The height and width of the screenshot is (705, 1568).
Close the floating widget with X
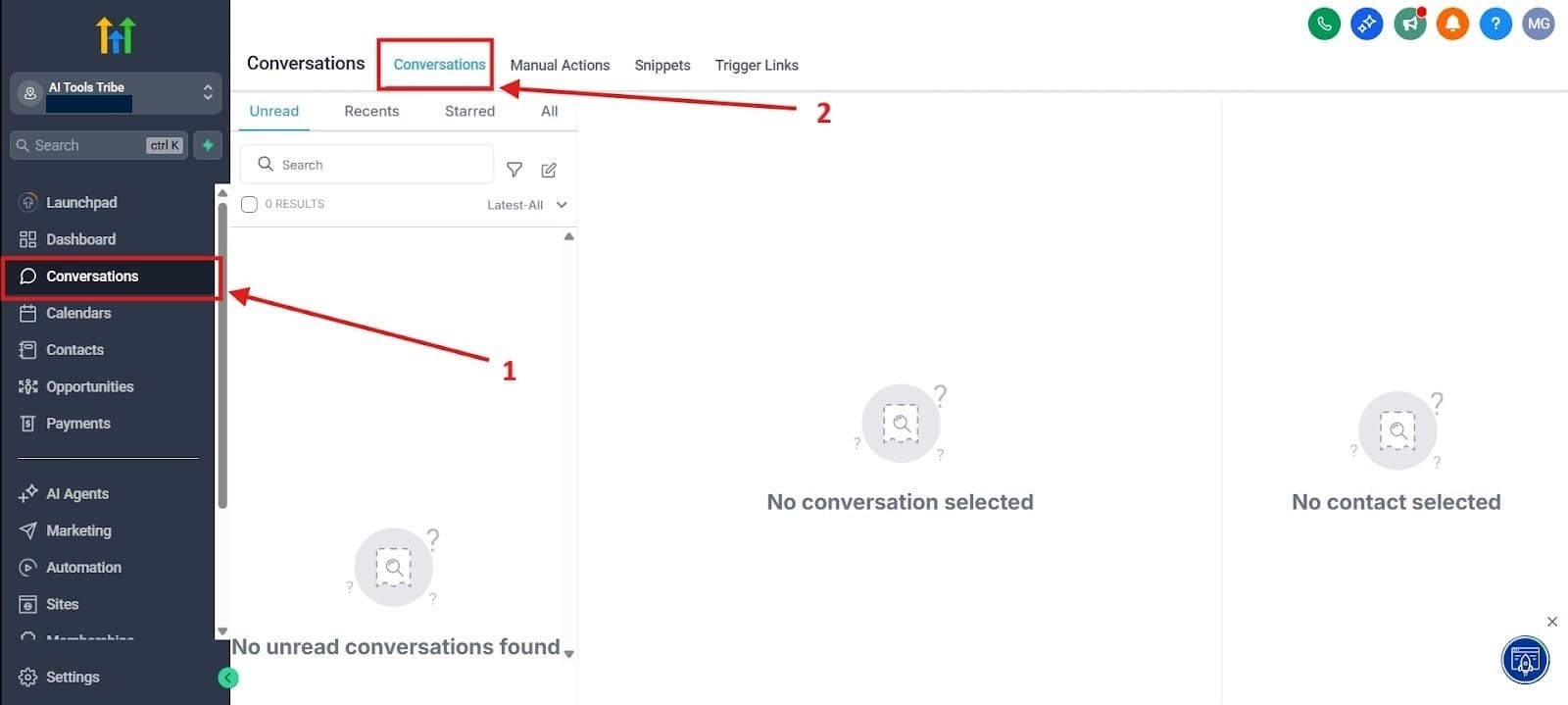coord(1552,622)
